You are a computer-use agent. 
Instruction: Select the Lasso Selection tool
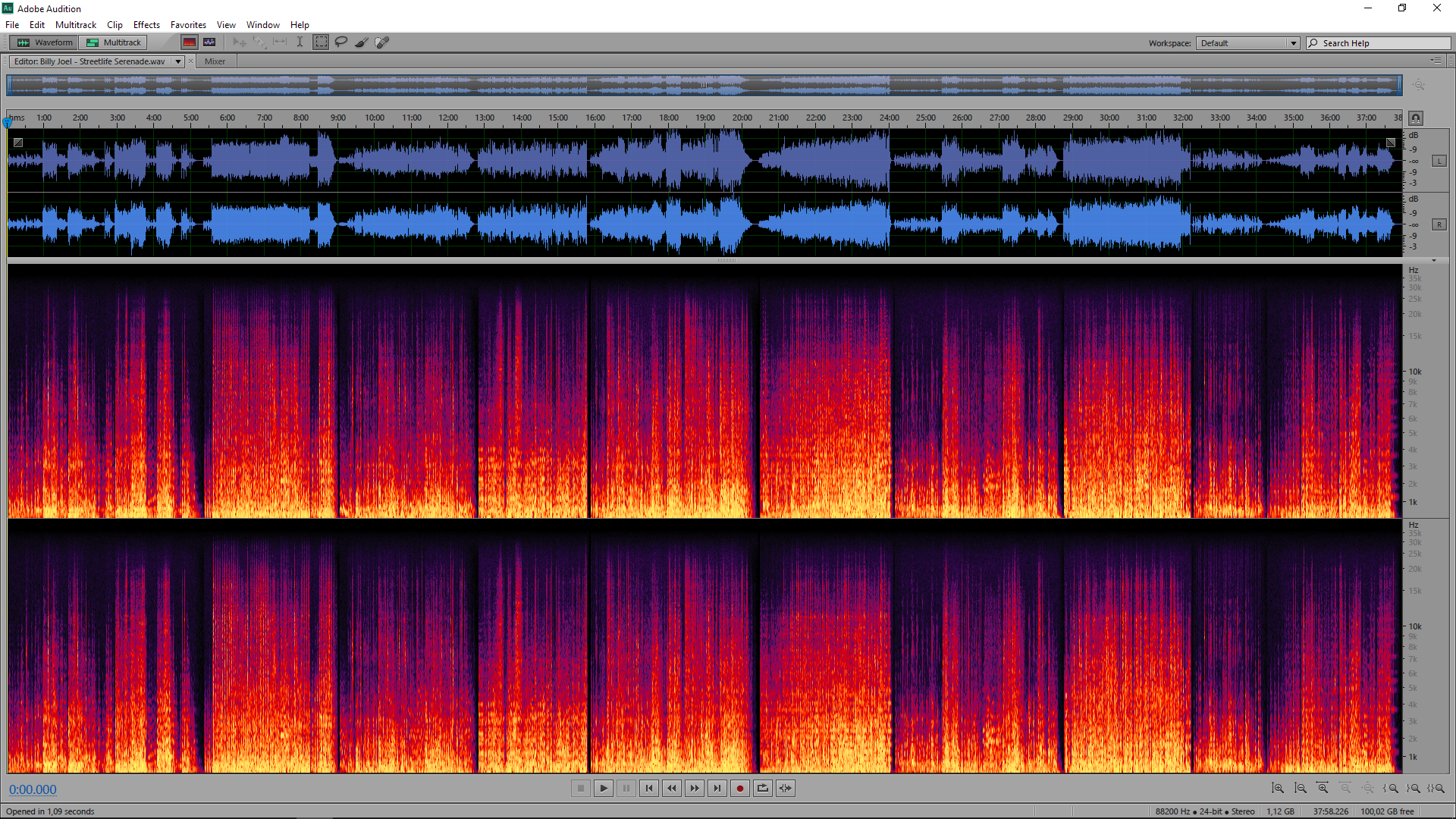click(341, 42)
